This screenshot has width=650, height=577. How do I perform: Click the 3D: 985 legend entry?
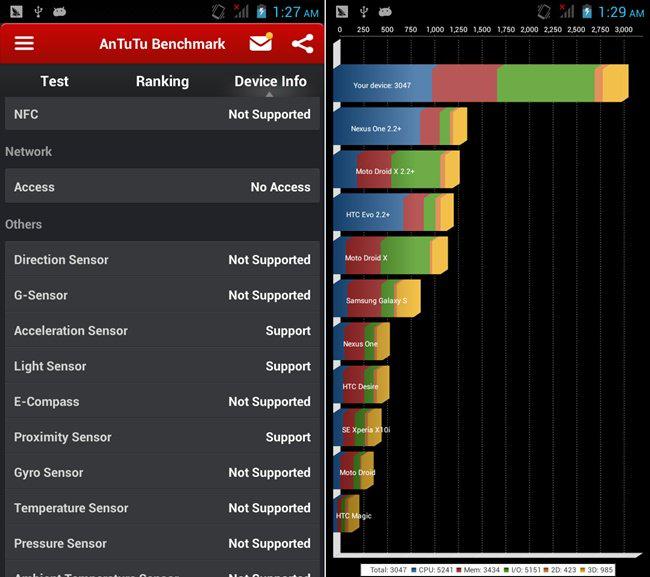pyautogui.click(x=596, y=570)
